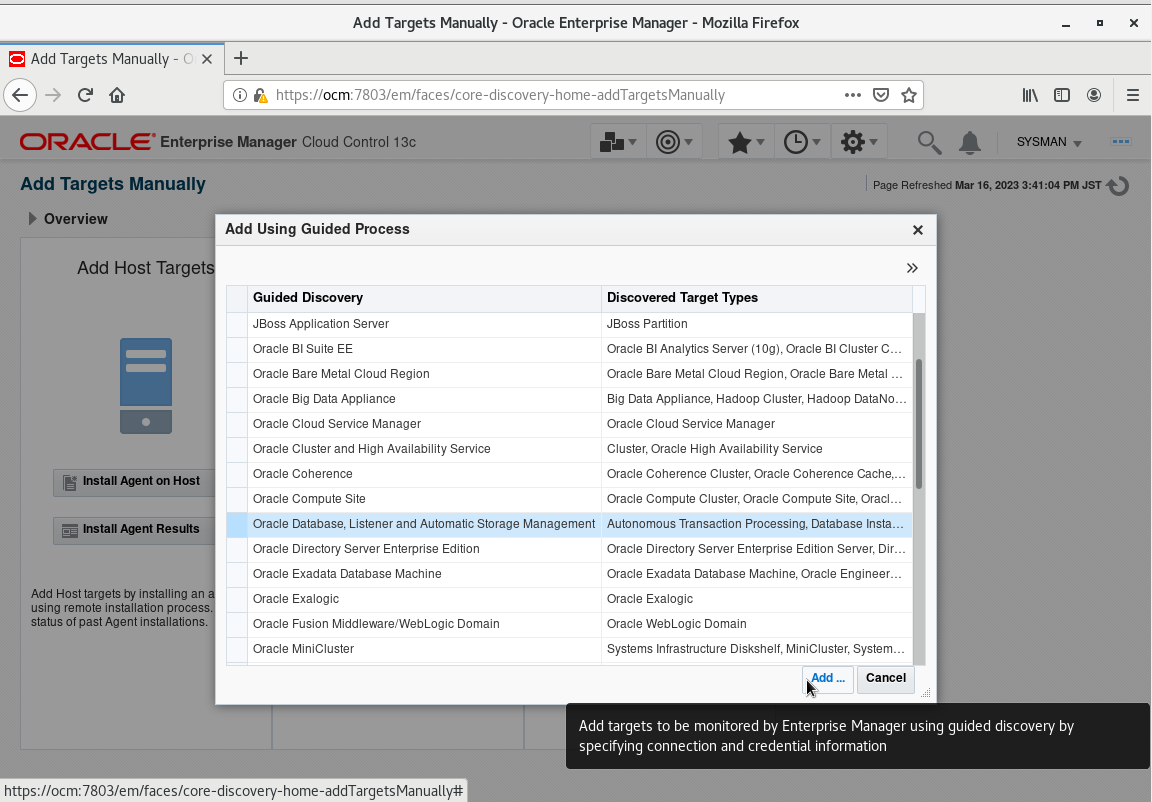Save page to Pocket icon
1152x802 pixels.
881,95
